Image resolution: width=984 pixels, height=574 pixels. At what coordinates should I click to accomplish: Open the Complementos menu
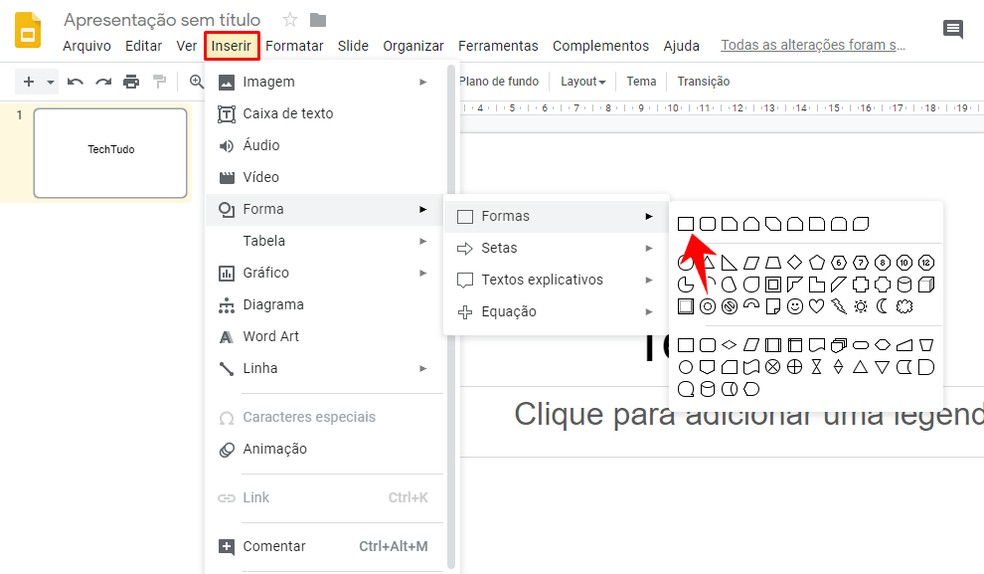tap(601, 46)
